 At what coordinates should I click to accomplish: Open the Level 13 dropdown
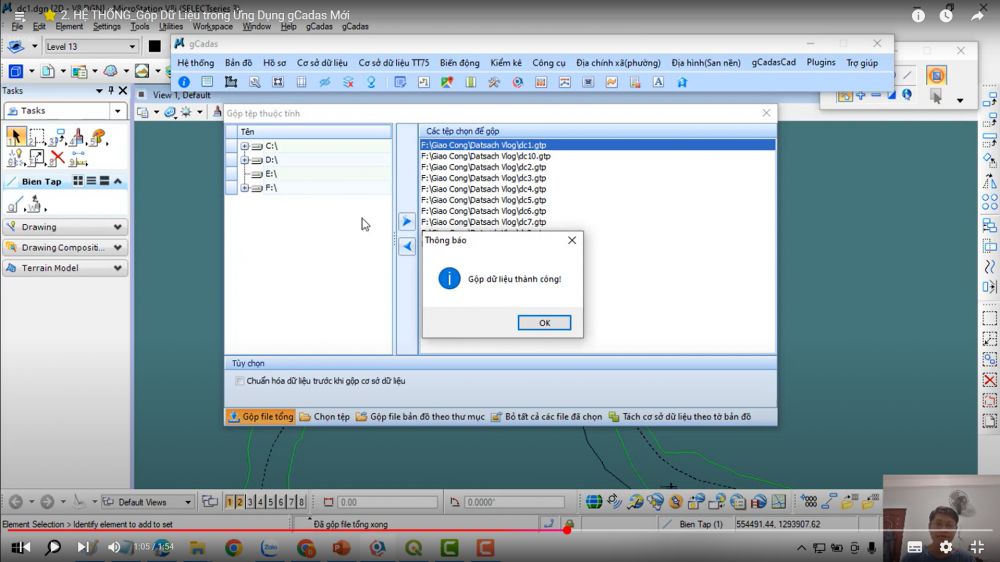(132, 46)
